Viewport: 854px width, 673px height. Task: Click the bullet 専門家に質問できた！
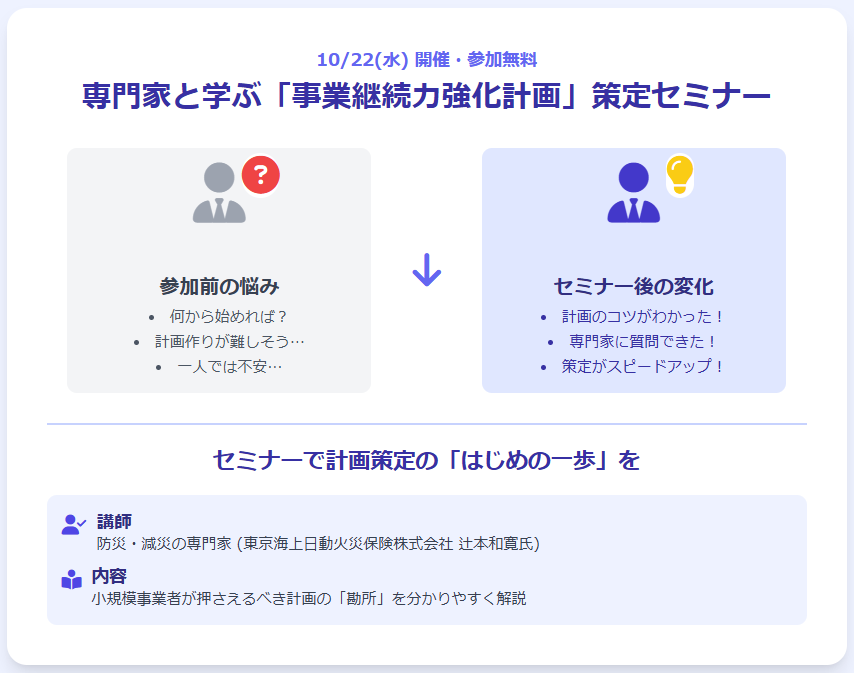click(x=642, y=341)
